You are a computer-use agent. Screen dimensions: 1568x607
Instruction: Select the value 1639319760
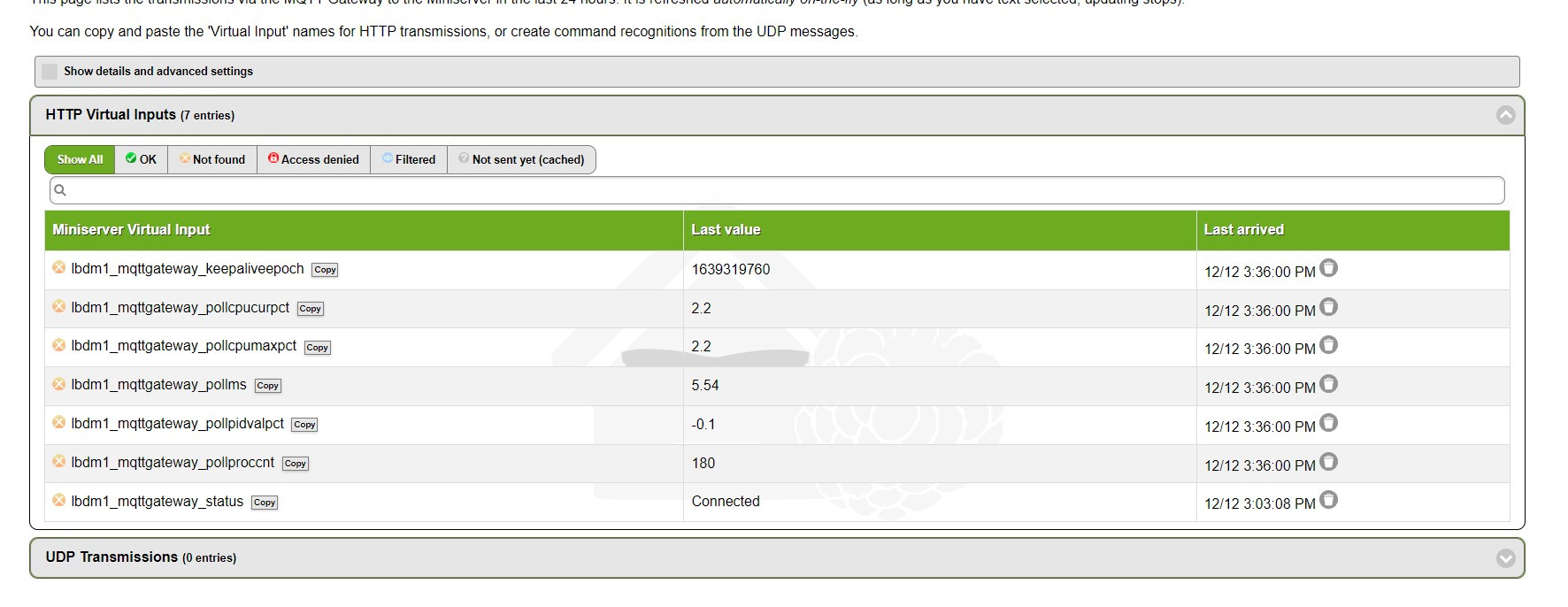point(731,269)
